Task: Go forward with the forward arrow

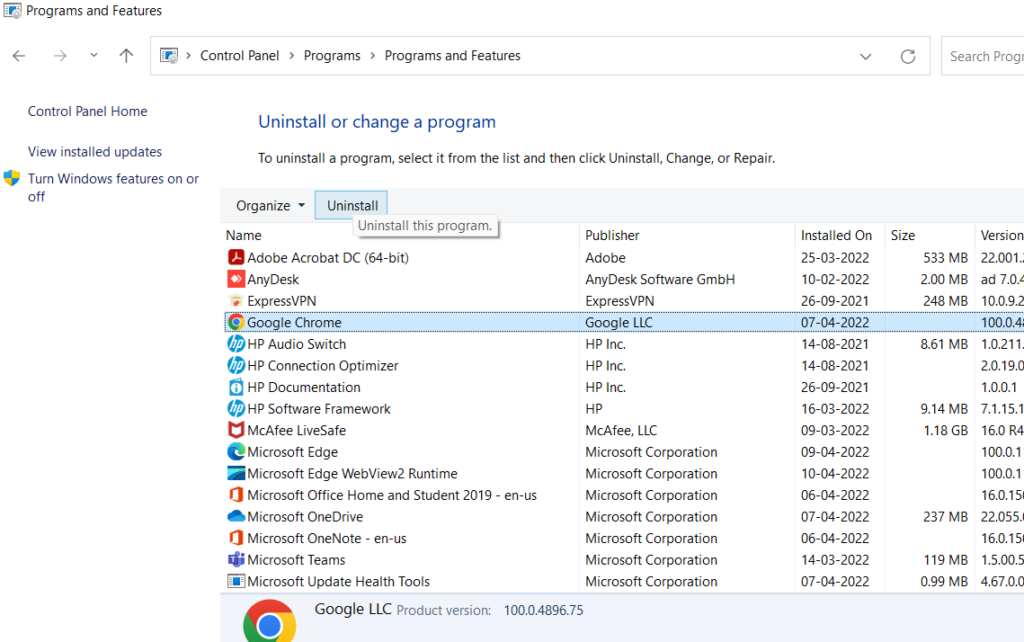Action: 60,56
